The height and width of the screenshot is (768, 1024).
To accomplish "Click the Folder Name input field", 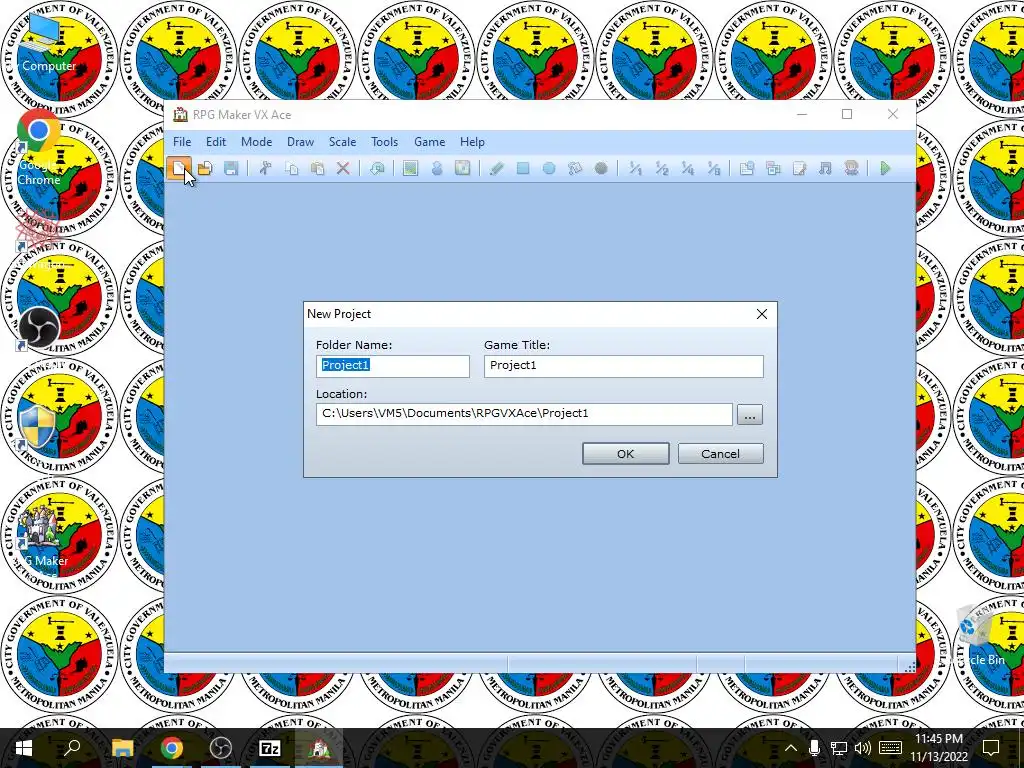I will click(x=392, y=366).
